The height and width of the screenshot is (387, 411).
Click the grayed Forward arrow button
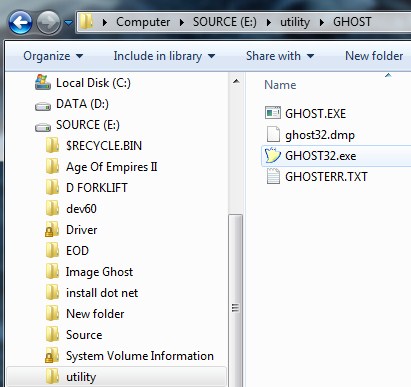[48, 23]
